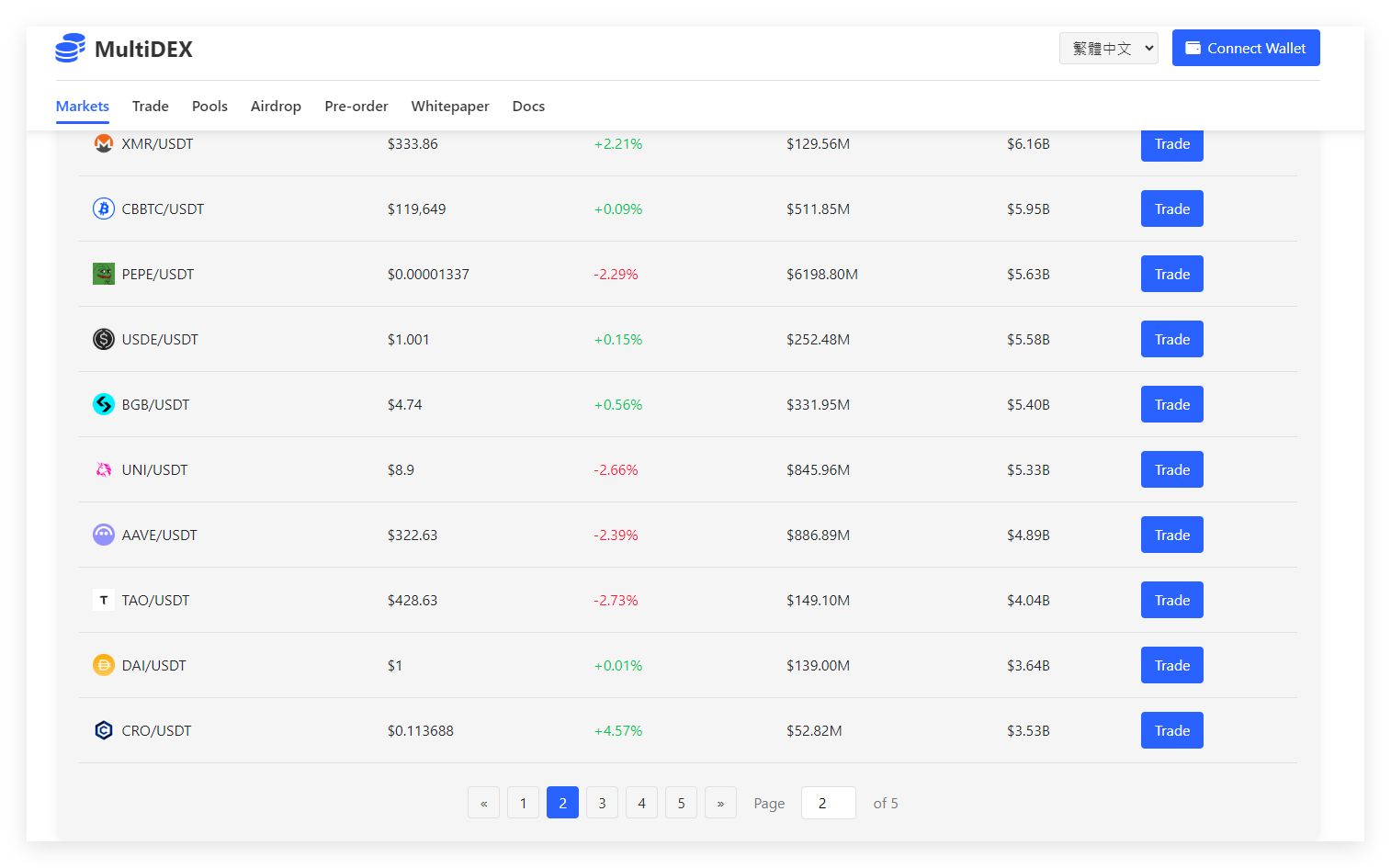Click the Monero XMR coin icon

104,143
